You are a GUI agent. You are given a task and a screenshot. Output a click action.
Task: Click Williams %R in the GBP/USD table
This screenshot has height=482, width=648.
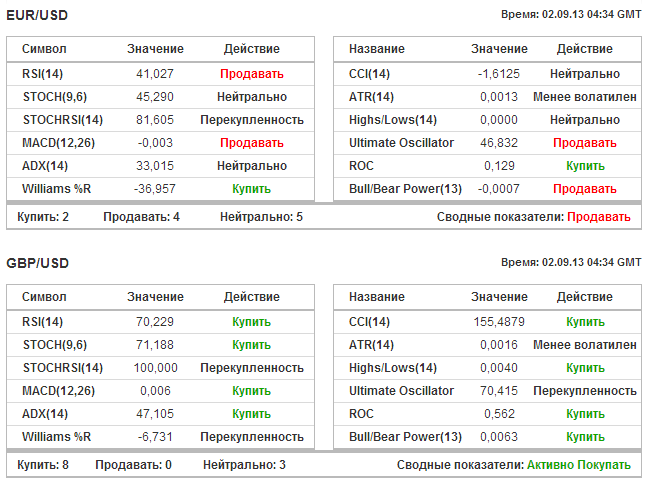point(56,437)
